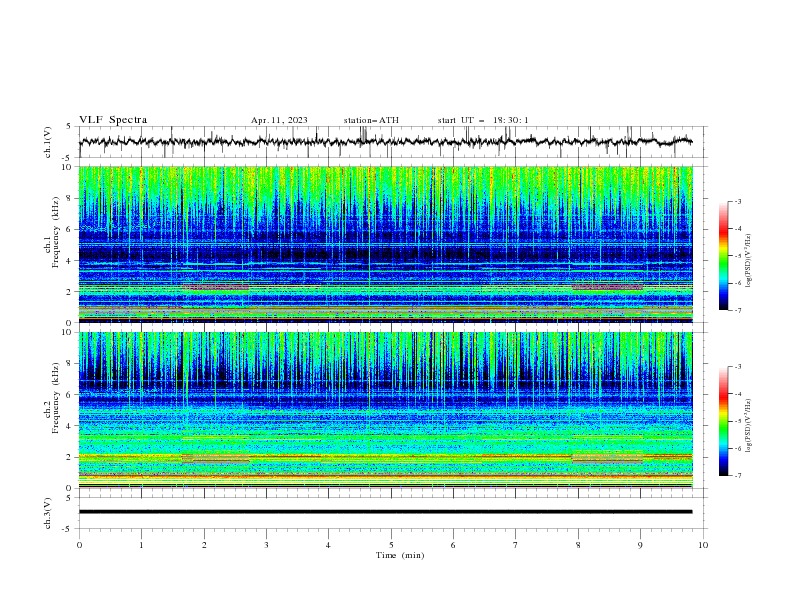Click the upper colorbar "log(PSD)(V²/Hz)" label
The width and height of the screenshot is (792, 612).
coord(749,261)
